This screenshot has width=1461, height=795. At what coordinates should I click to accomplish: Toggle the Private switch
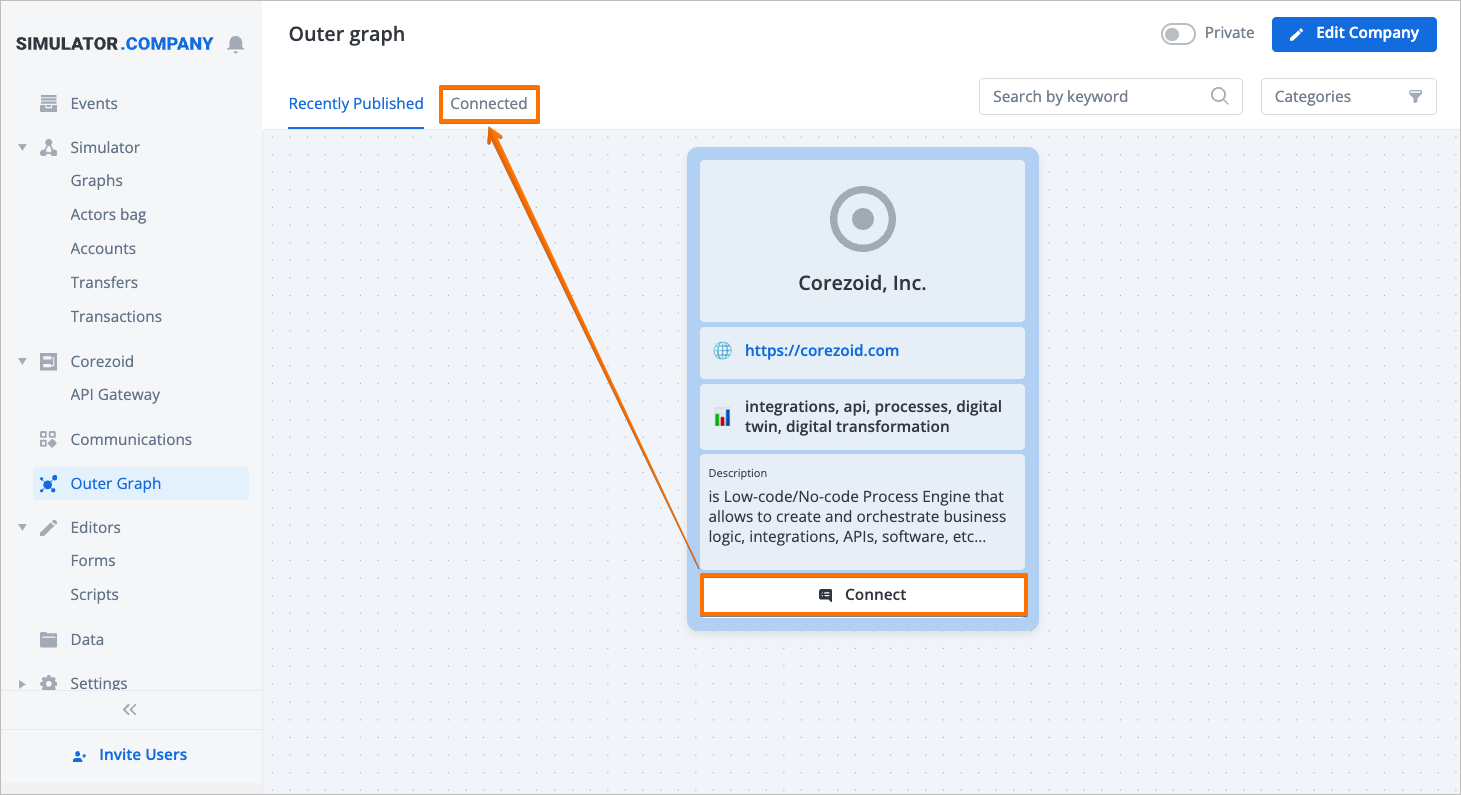click(1178, 34)
